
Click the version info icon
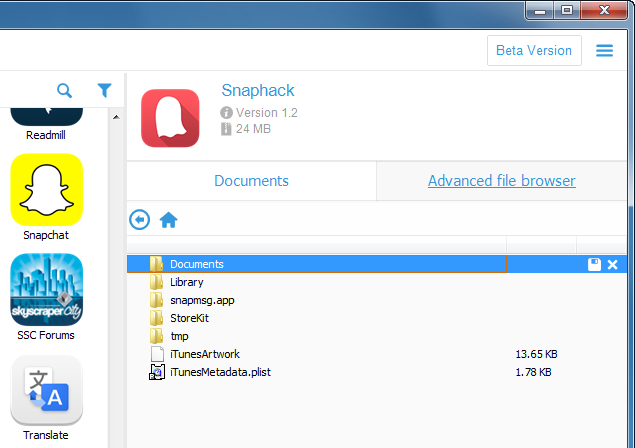click(226, 112)
